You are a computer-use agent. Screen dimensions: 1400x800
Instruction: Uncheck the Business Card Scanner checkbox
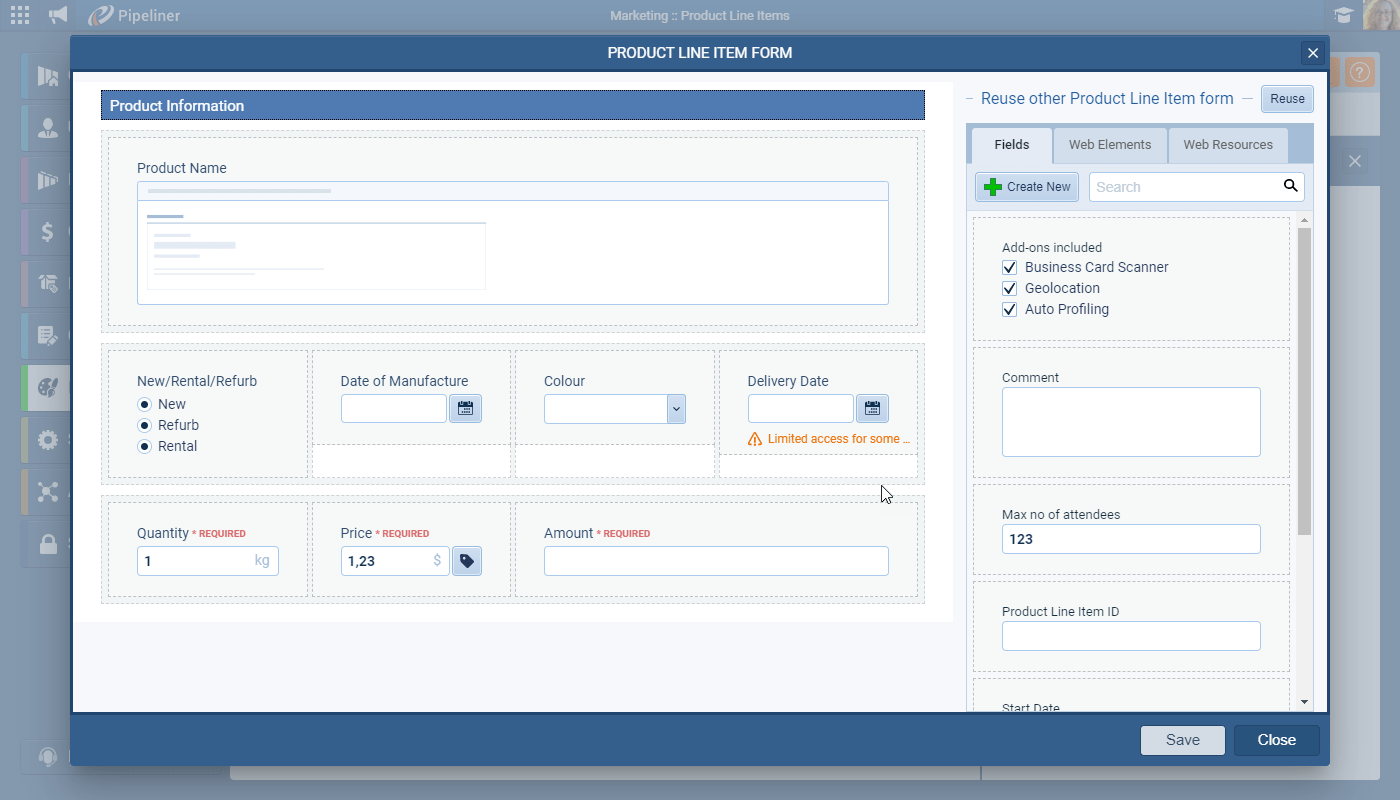coord(1010,268)
